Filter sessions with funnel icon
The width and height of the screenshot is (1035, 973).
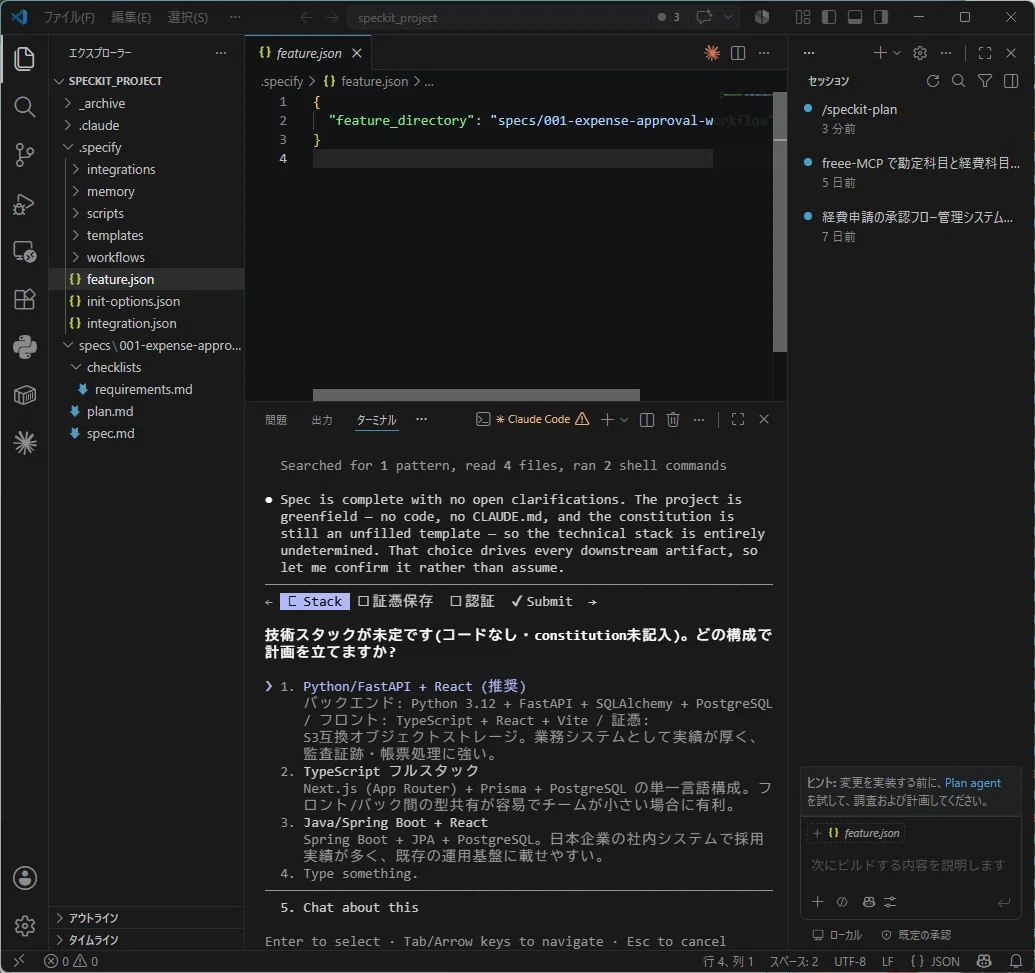click(x=985, y=81)
